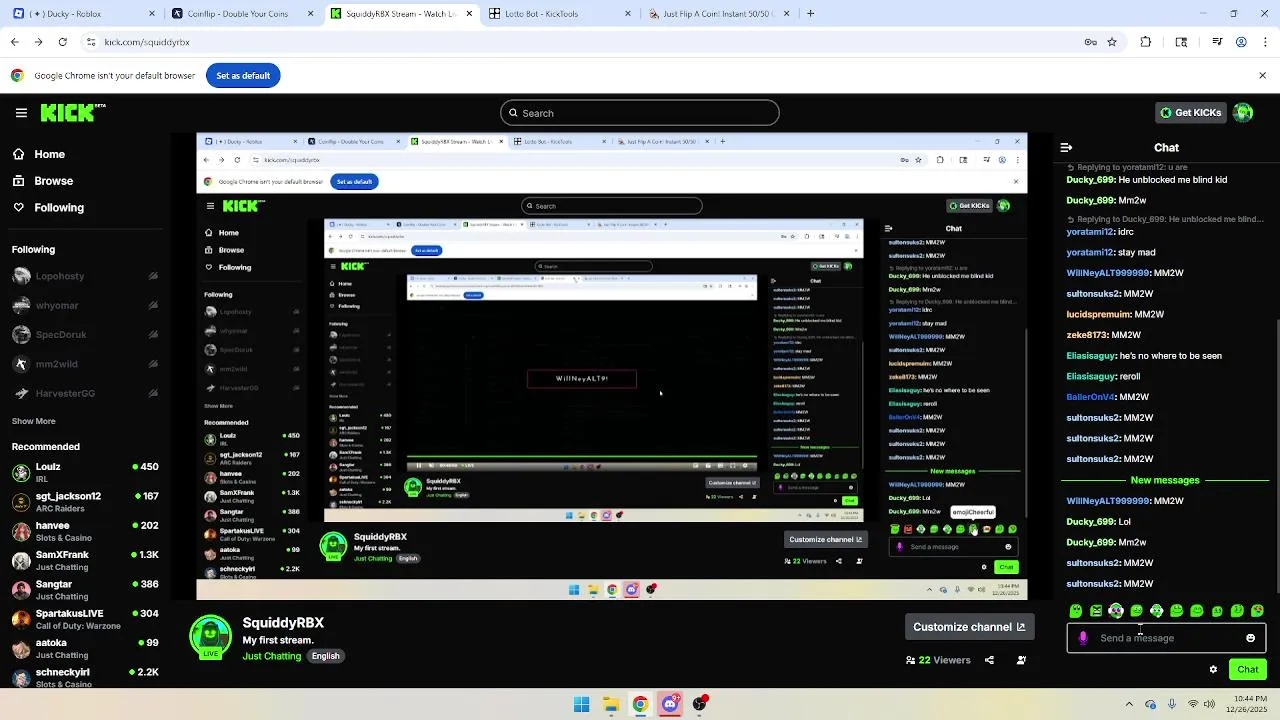Viewport: 1280px width, 720px height.
Task: Open SpecDoruk in Following list
Action: point(85,334)
